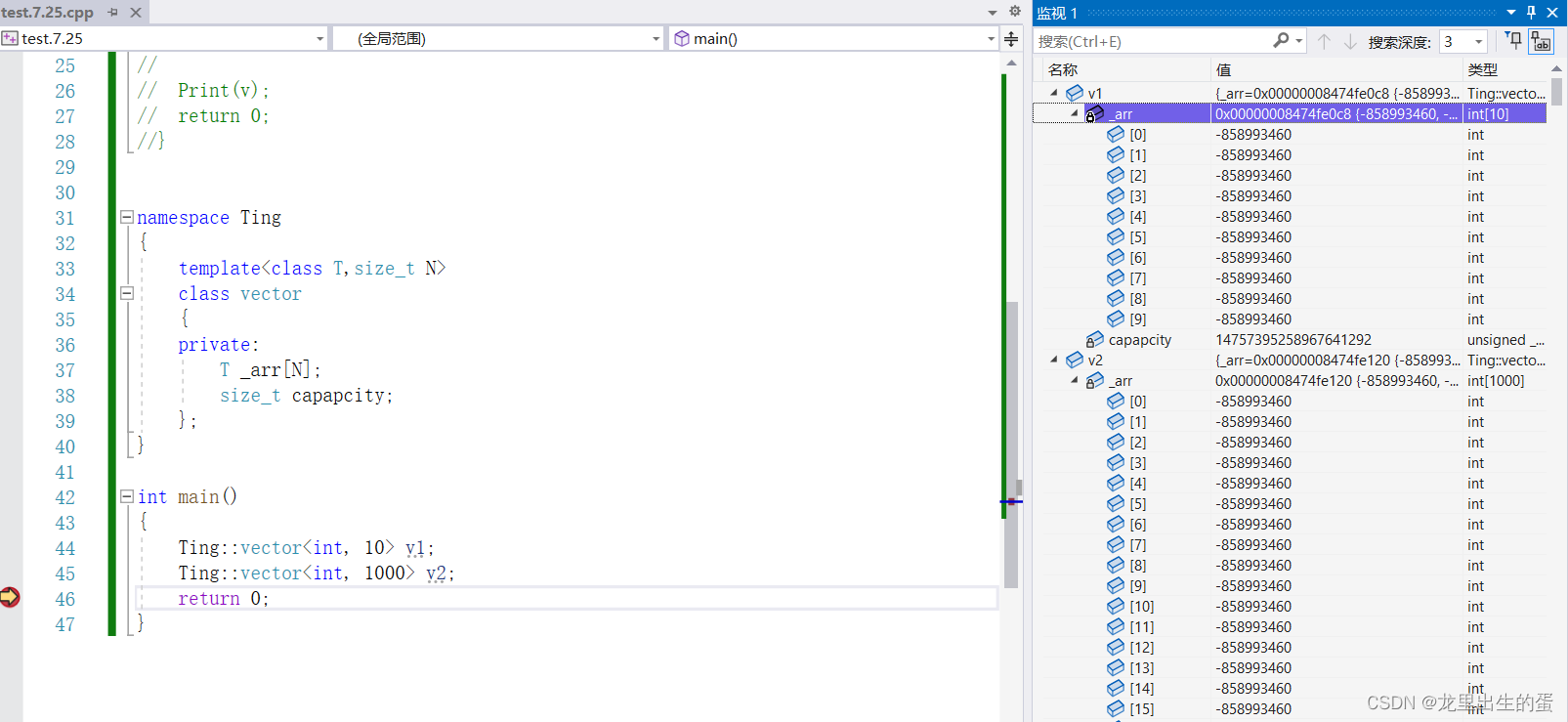Image resolution: width=1568 pixels, height=722 pixels.
Task: Collapse the v2 _arr array node
Action: [1075, 380]
